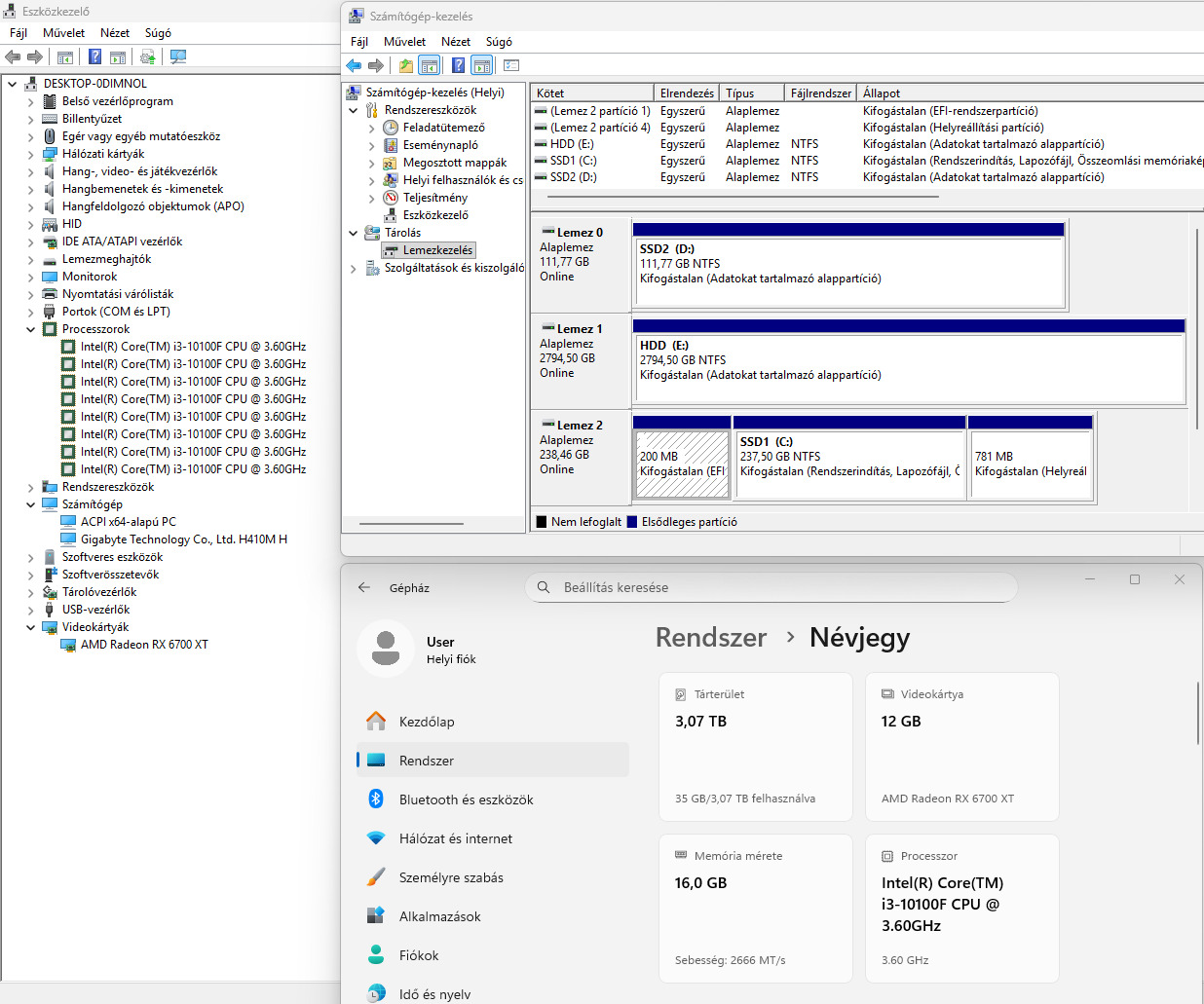The height and width of the screenshot is (1004, 1204).
Task: Open Nézet menu in Számítógép-kezelés
Action: coord(455,41)
